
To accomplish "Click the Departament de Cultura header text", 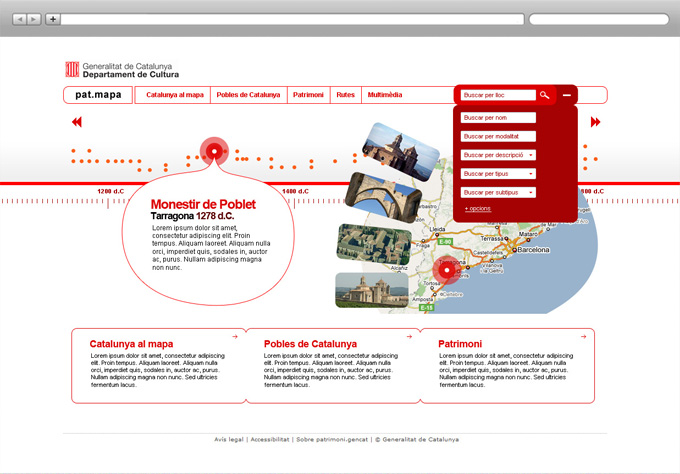I will (x=131, y=75).
